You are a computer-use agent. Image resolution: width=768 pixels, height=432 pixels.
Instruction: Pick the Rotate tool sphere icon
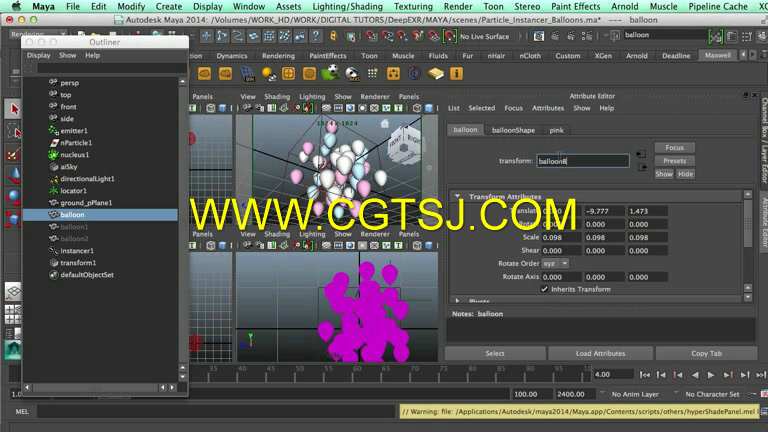(13, 196)
